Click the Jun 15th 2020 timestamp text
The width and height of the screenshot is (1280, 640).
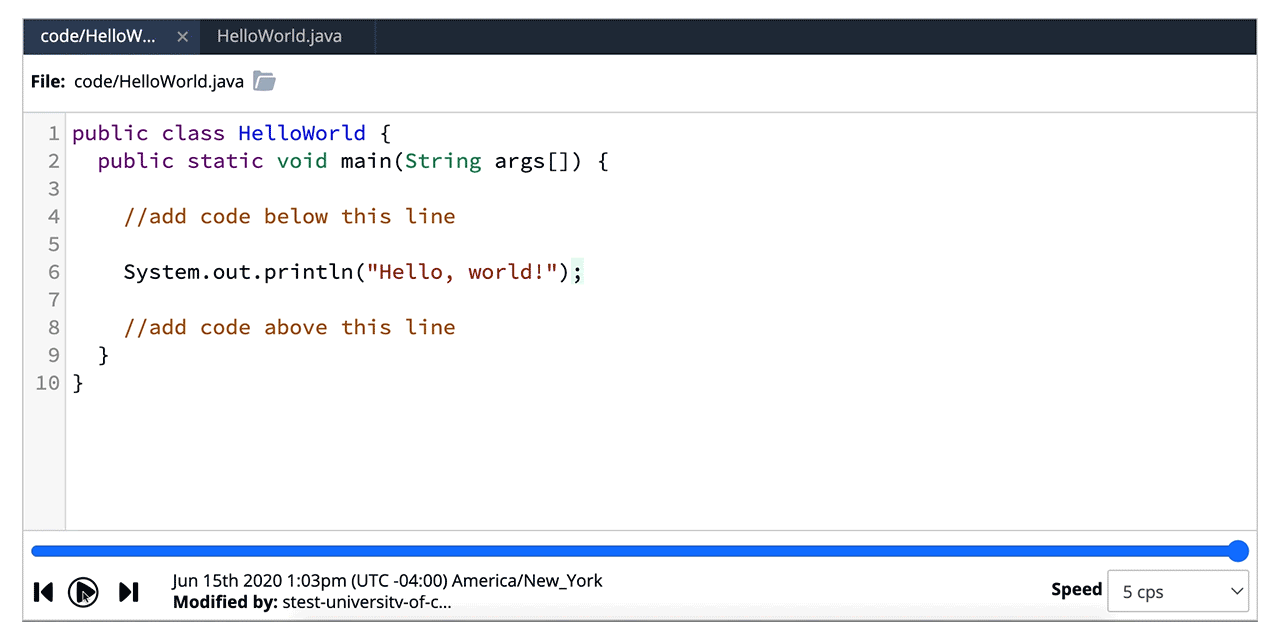(x=385, y=580)
